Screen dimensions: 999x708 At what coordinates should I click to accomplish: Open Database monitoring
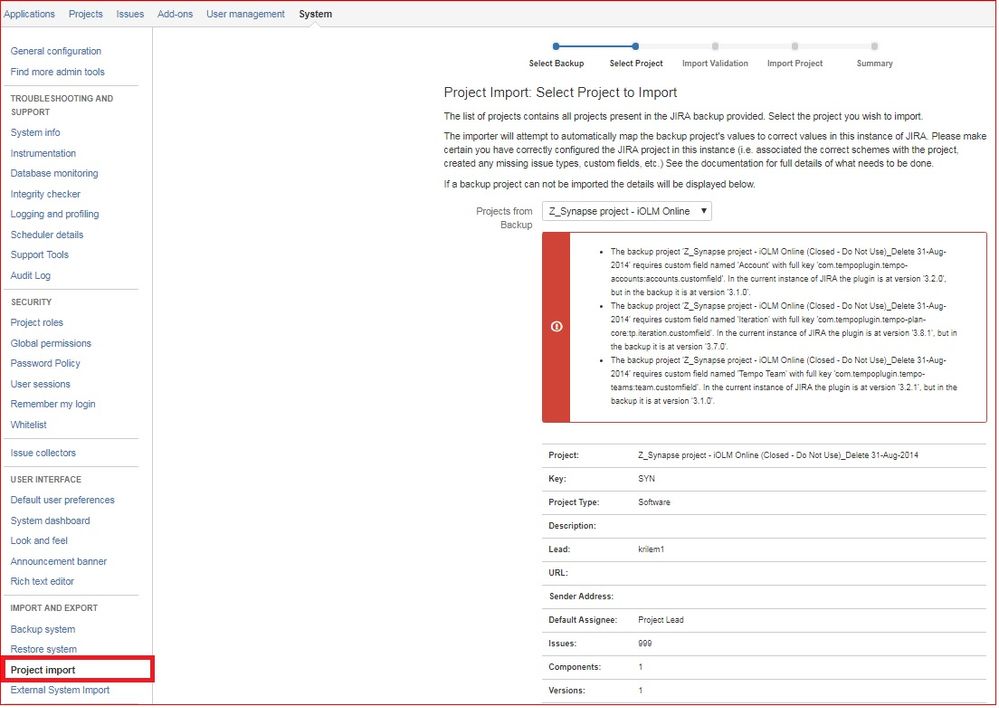pyautogui.click(x=54, y=173)
